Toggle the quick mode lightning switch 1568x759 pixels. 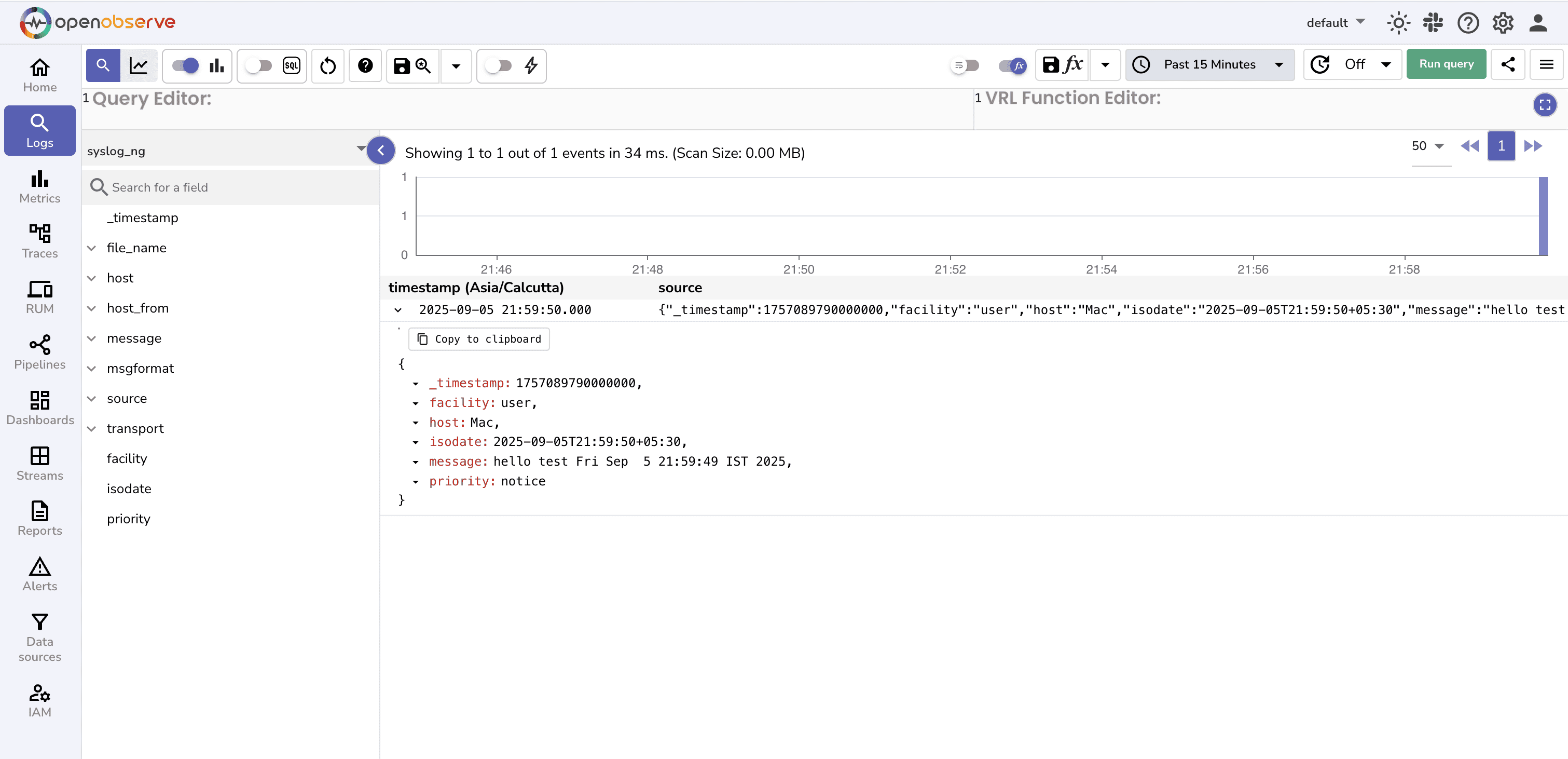(499, 65)
